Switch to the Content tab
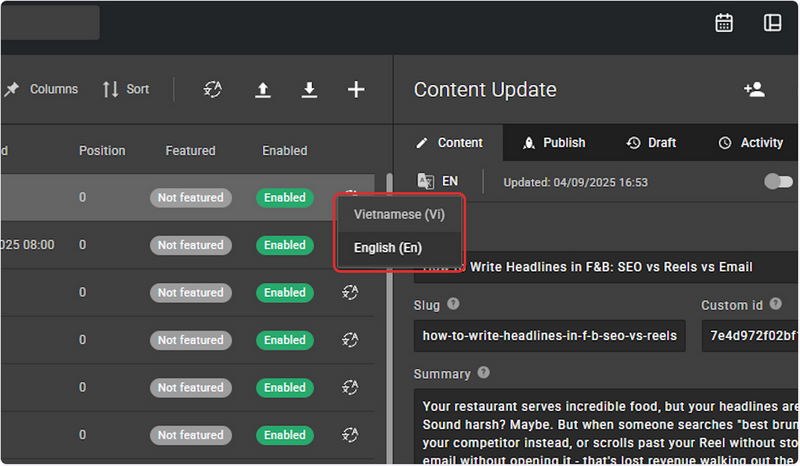Viewport: 800px width, 466px height. pyautogui.click(x=449, y=143)
